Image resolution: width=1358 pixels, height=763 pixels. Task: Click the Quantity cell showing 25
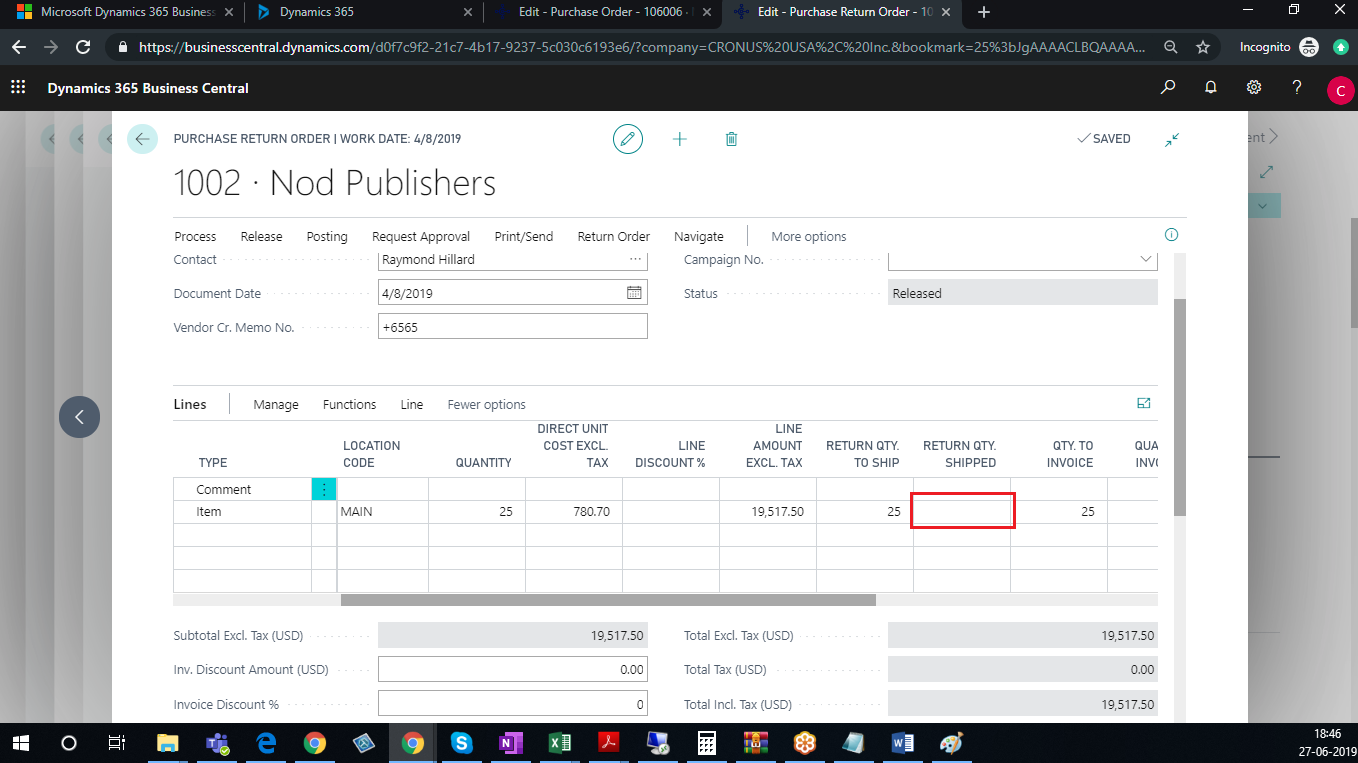(476, 512)
